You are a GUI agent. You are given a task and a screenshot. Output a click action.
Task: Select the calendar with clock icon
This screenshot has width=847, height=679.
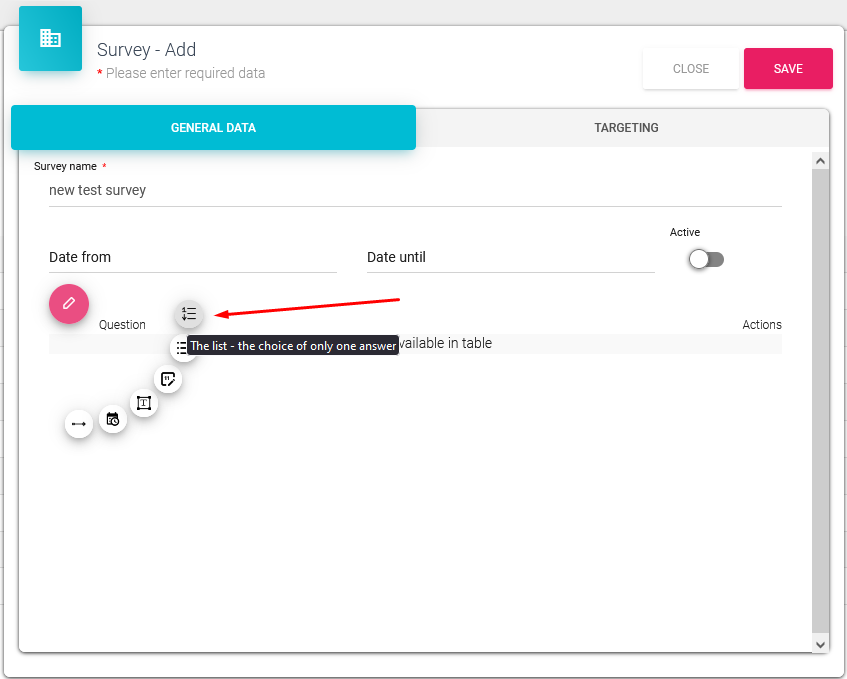pyautogui.click(x=113, y=419)
